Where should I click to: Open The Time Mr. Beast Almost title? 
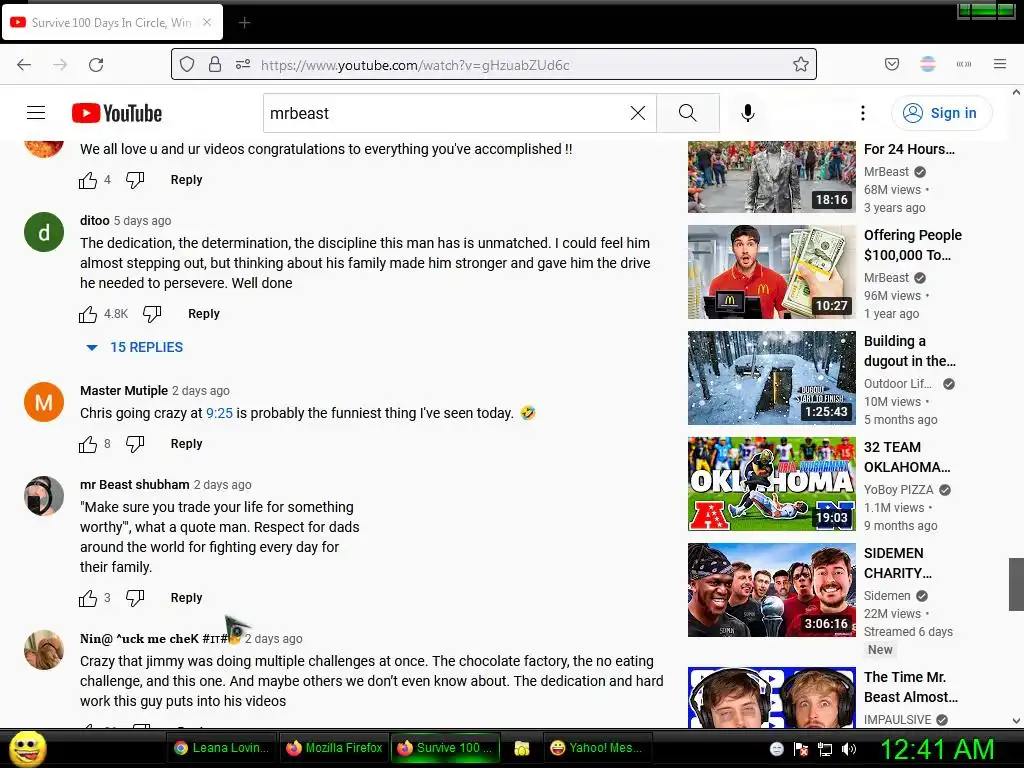911,687
